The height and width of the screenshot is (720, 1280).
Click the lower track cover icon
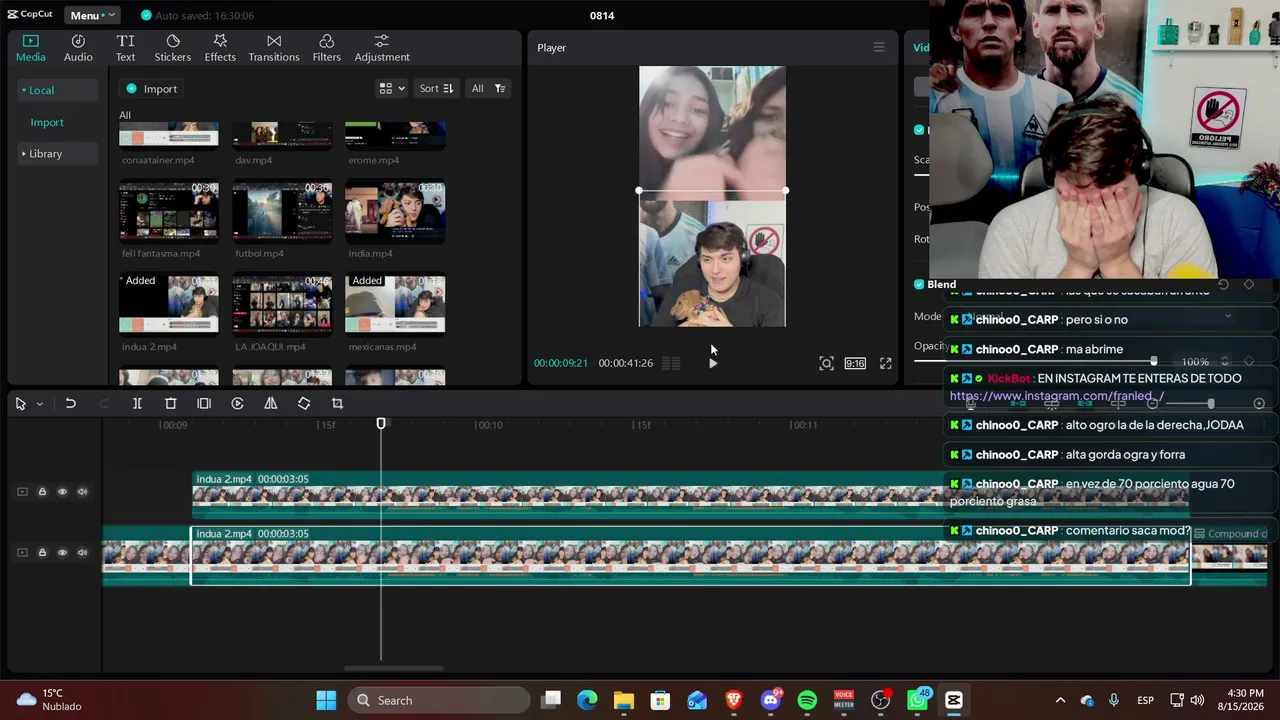point(22,552)
